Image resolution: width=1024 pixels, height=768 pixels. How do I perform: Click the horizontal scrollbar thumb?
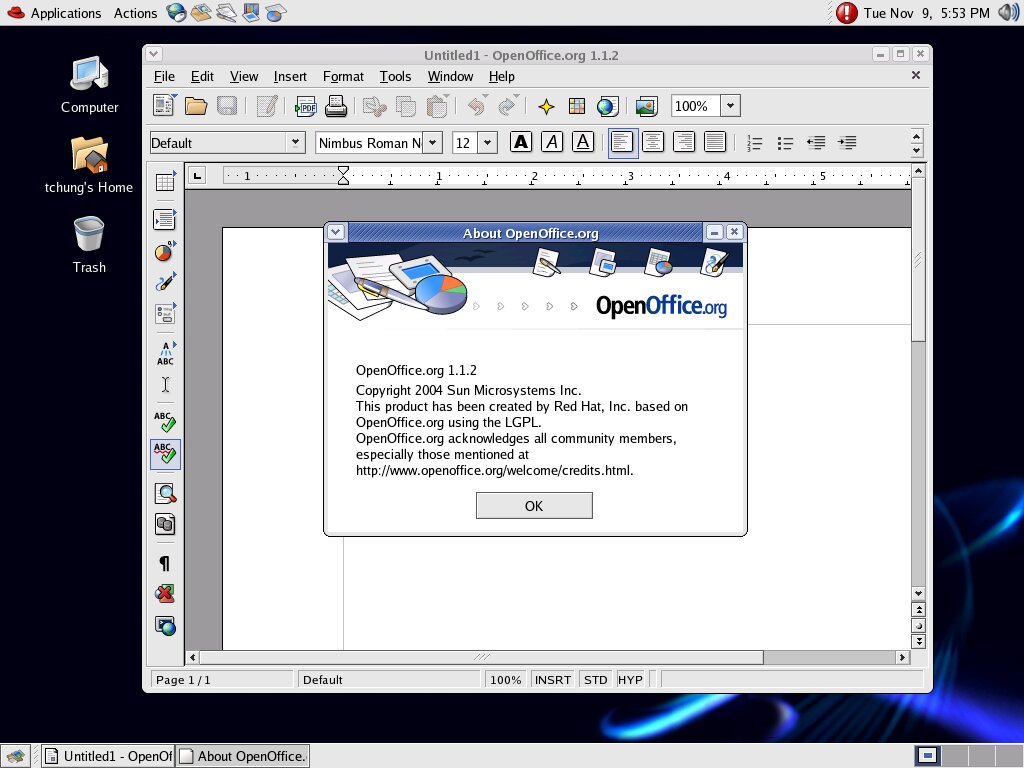(x=481, y=657)
